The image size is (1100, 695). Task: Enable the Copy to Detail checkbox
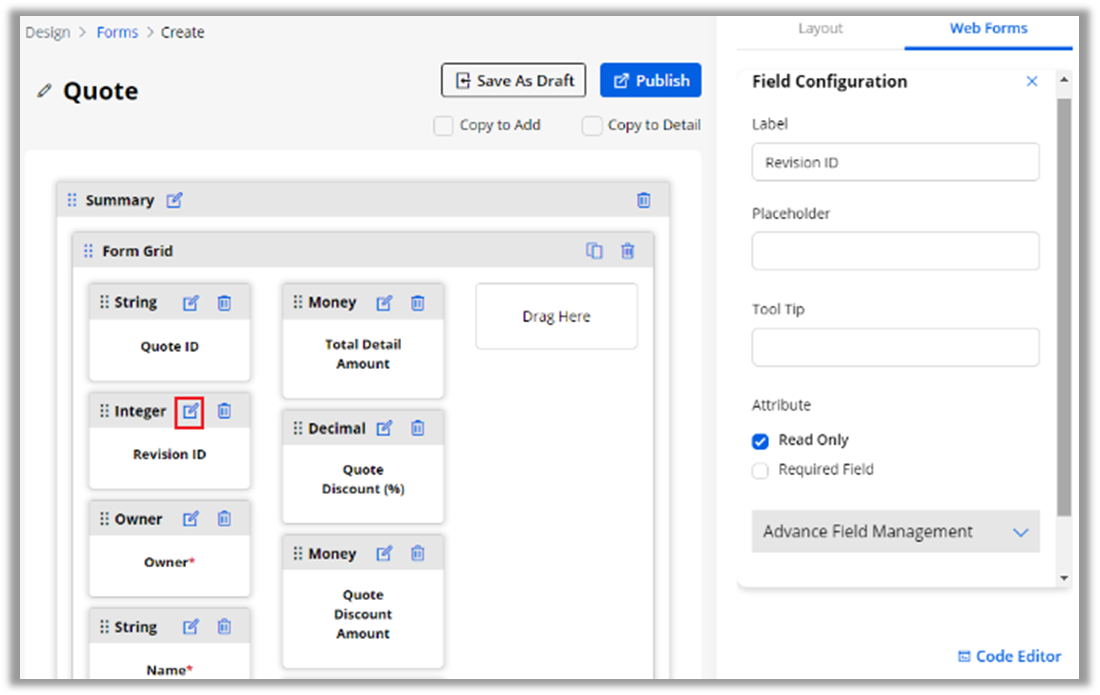(x=592, y=126)
